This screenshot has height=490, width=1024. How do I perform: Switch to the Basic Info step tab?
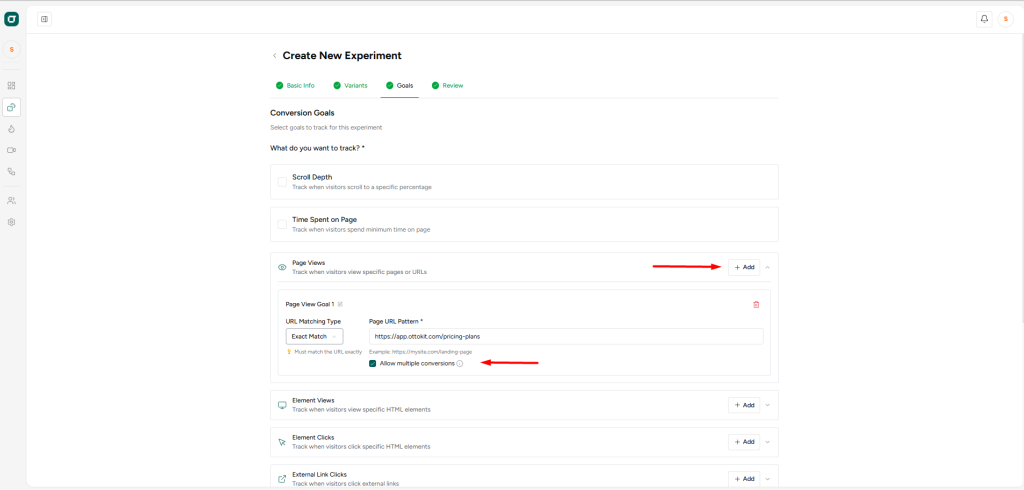295,86
